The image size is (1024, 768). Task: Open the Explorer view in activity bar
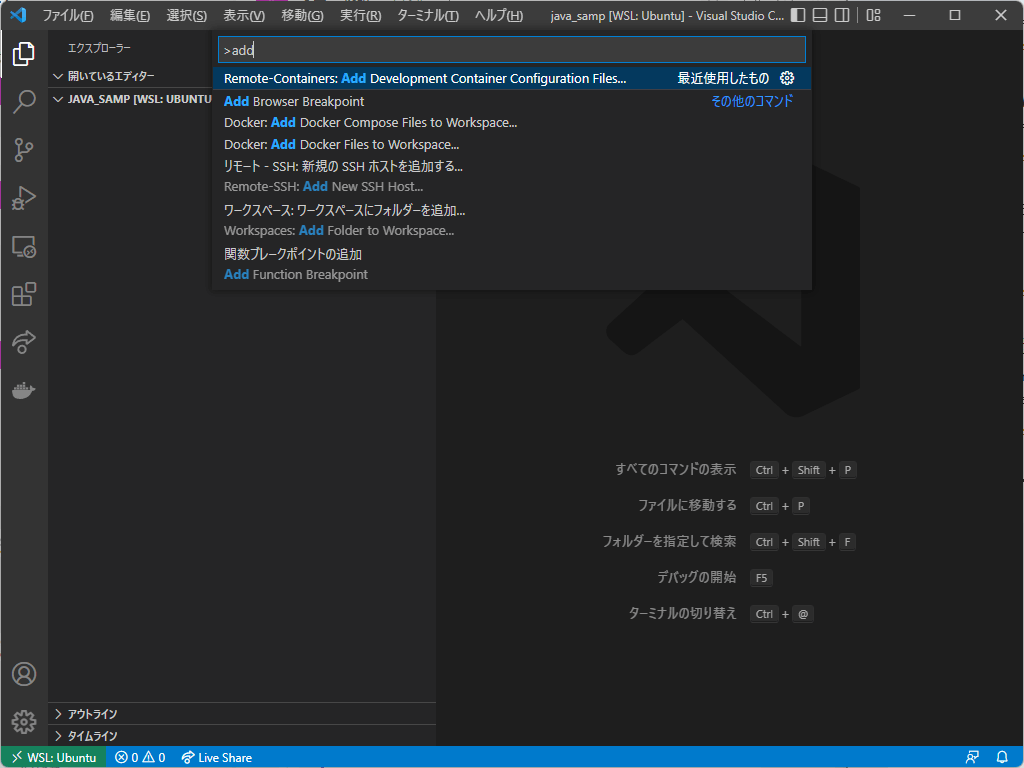tap(24, 54)
